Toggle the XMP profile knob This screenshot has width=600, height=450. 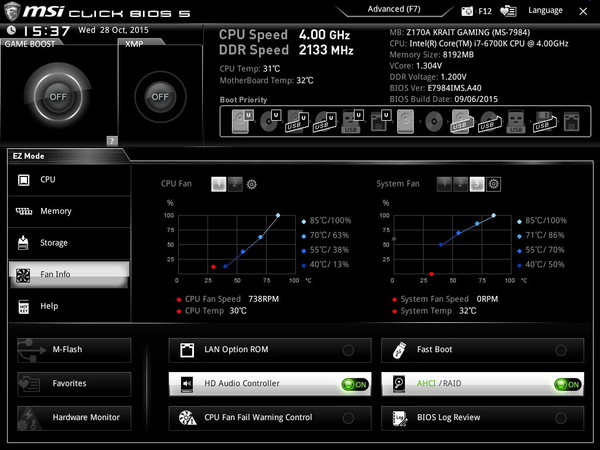[x=160, y=96]
